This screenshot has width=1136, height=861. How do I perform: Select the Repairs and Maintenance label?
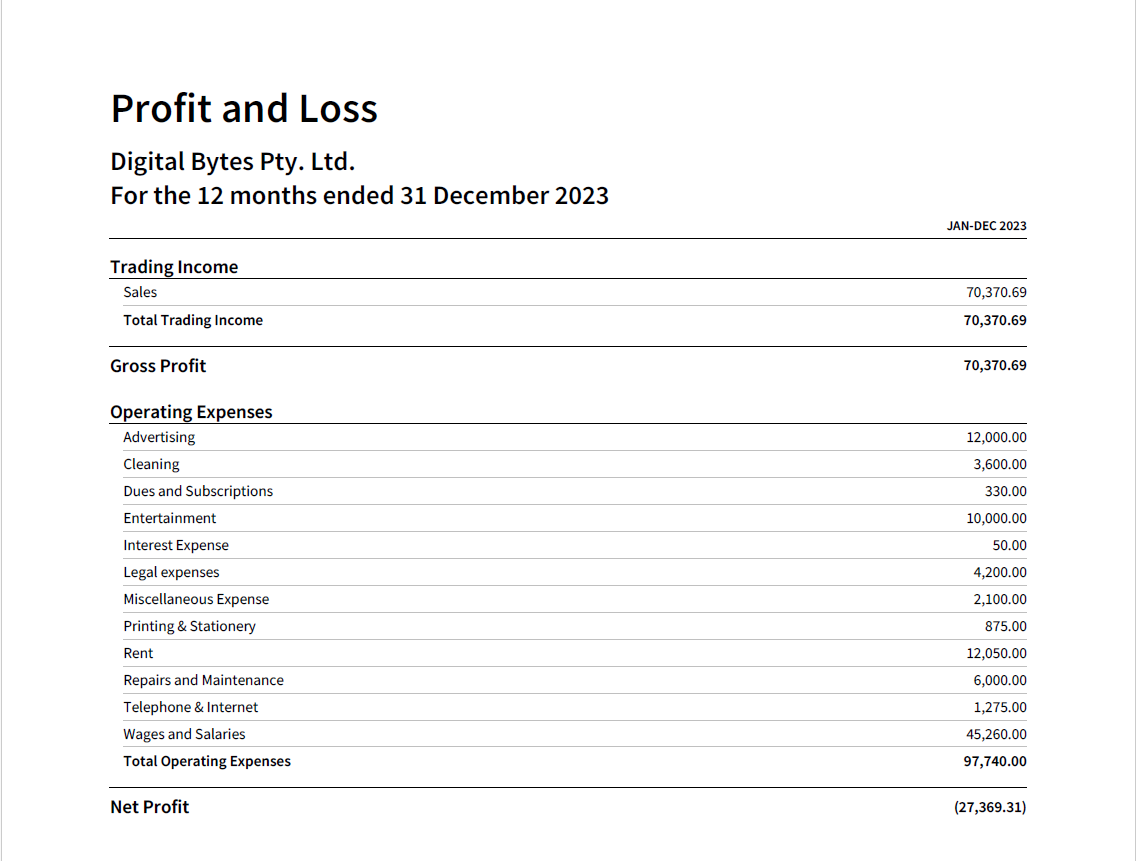(x=203, y=681)
